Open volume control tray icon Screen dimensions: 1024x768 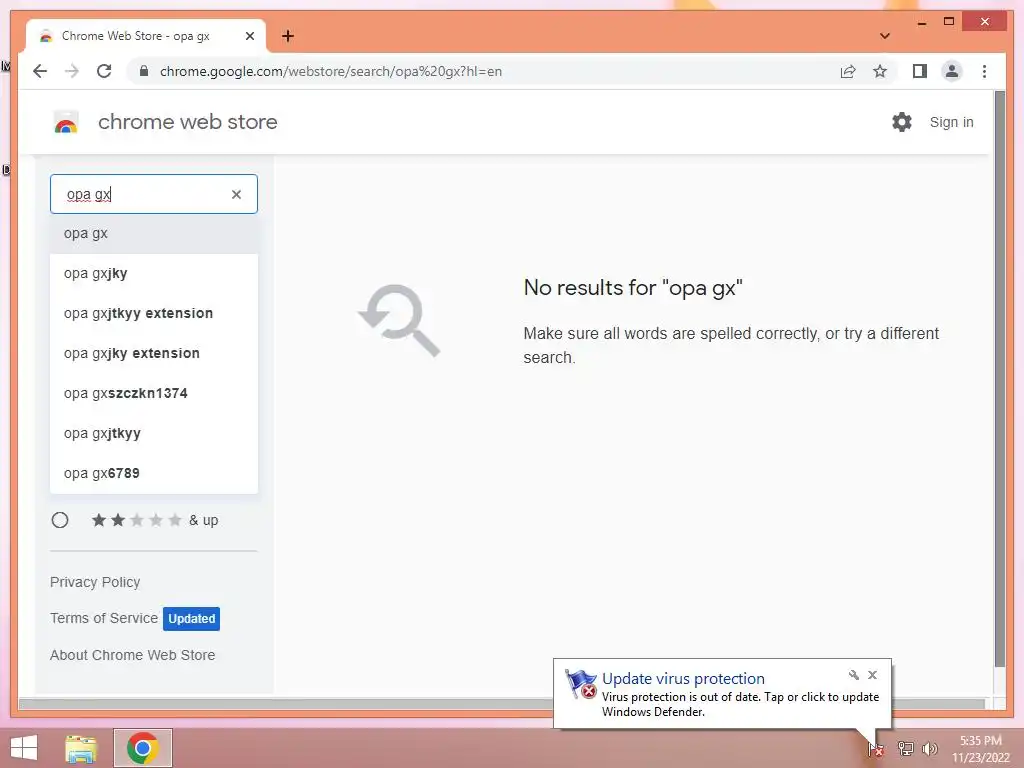point(930,748)
